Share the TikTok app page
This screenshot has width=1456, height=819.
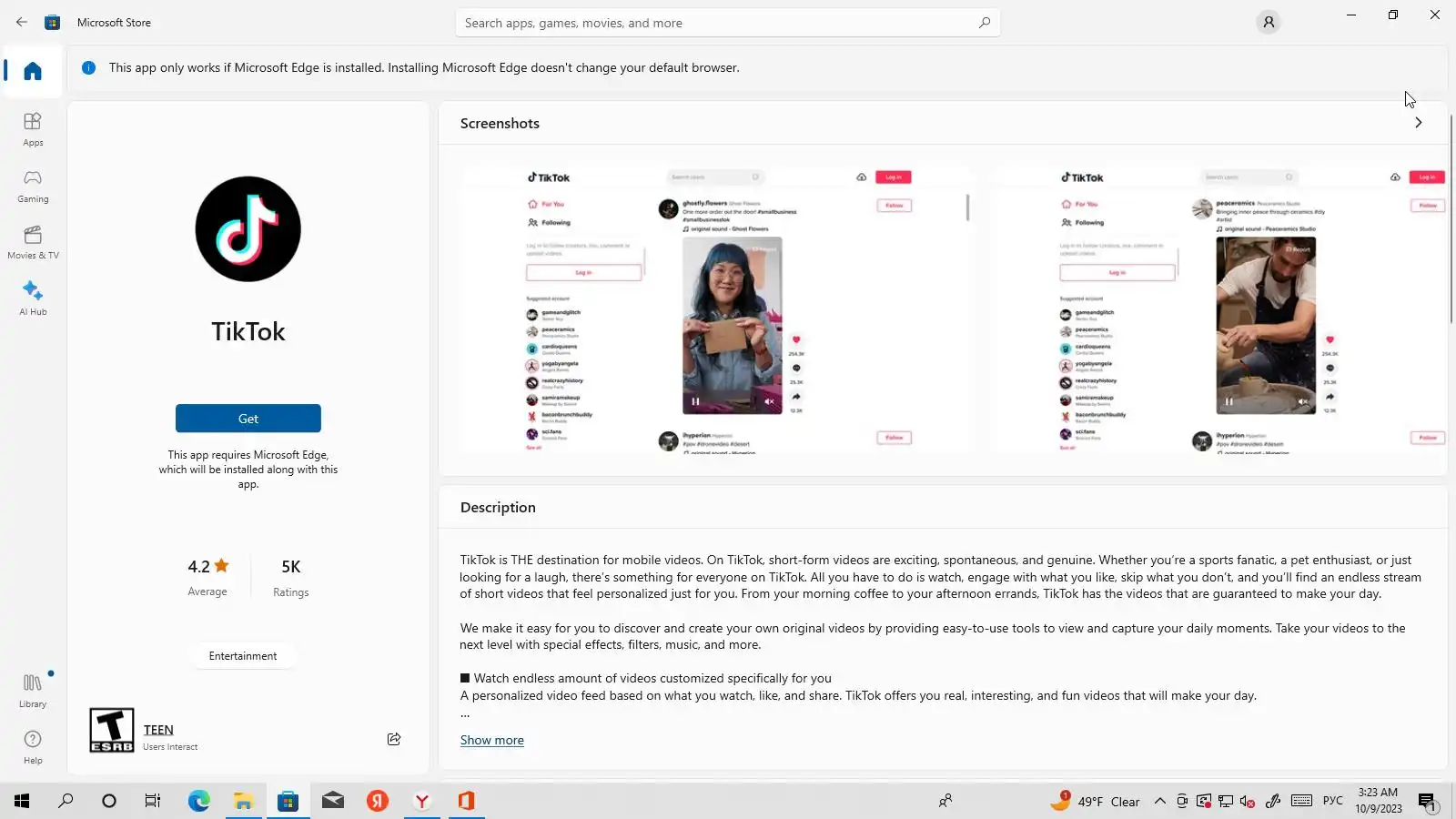click(x=394, y=739)
